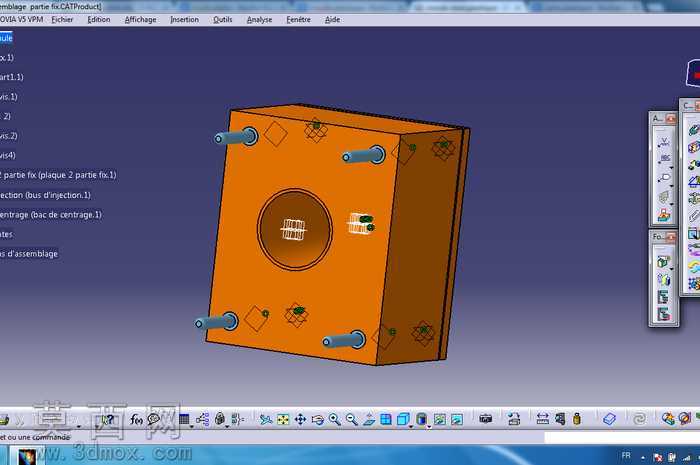Select the 'vis4)' tree node
Viewport: 700px width, 465px height.
tap(8, 155)
